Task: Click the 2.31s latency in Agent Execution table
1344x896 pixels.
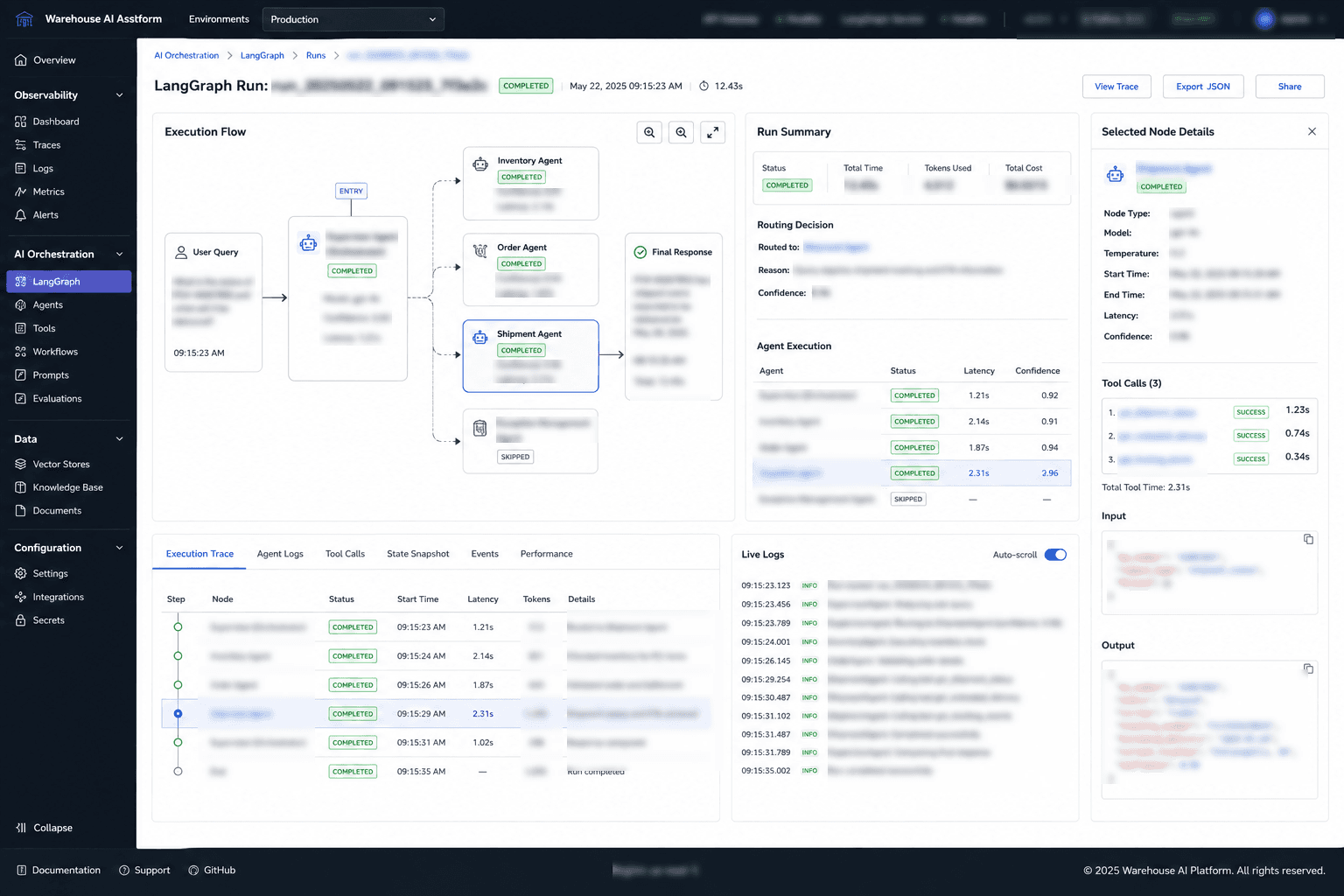Action: (978, 473)
